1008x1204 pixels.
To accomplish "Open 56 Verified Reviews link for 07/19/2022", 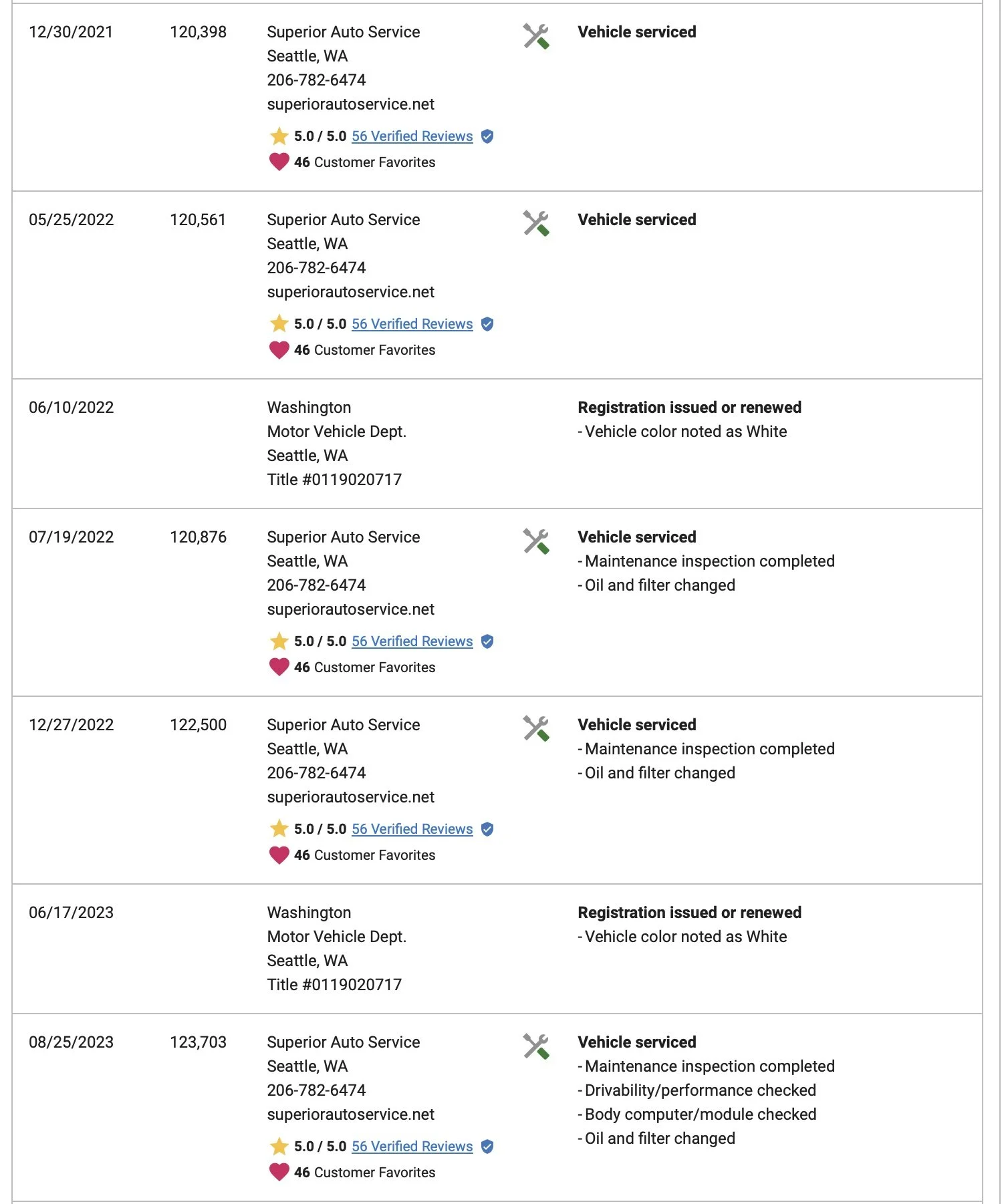I will [412, 641].
